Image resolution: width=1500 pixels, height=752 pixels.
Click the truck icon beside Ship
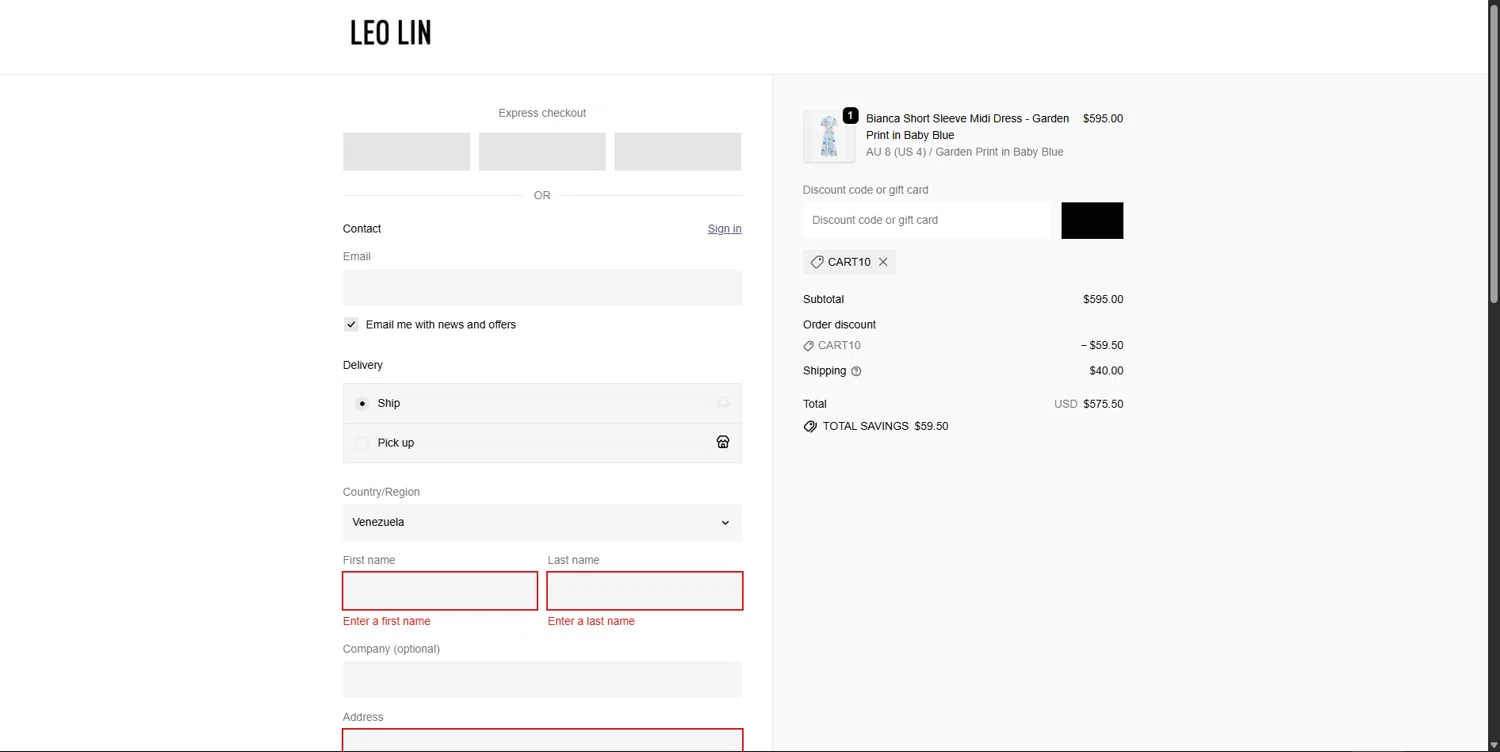tap(723, 403)
